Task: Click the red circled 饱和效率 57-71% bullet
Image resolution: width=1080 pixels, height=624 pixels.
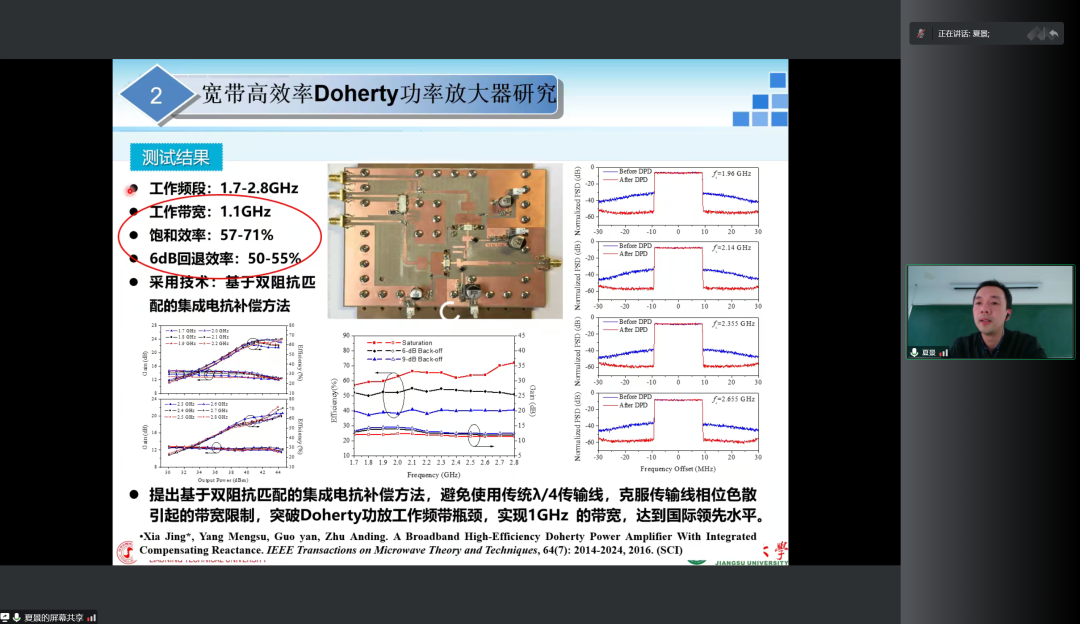Action: [x=210, y=235]
